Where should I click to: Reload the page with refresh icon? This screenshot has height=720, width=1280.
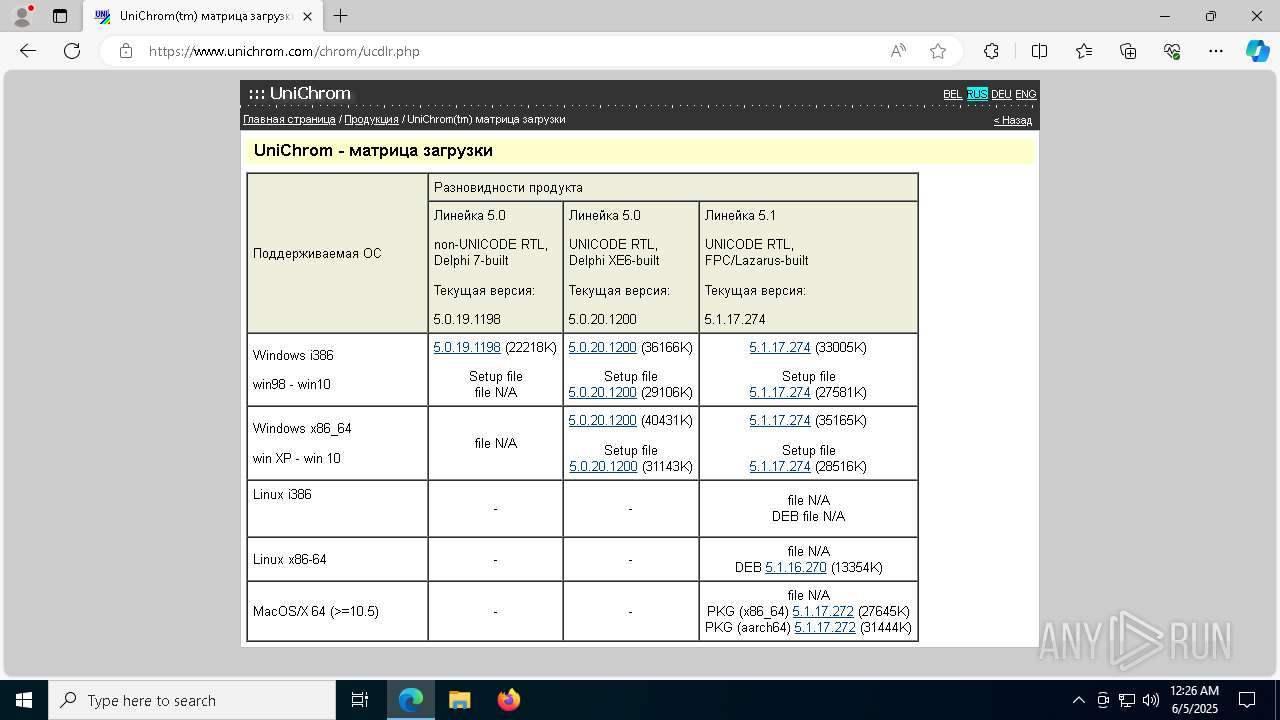72,51
